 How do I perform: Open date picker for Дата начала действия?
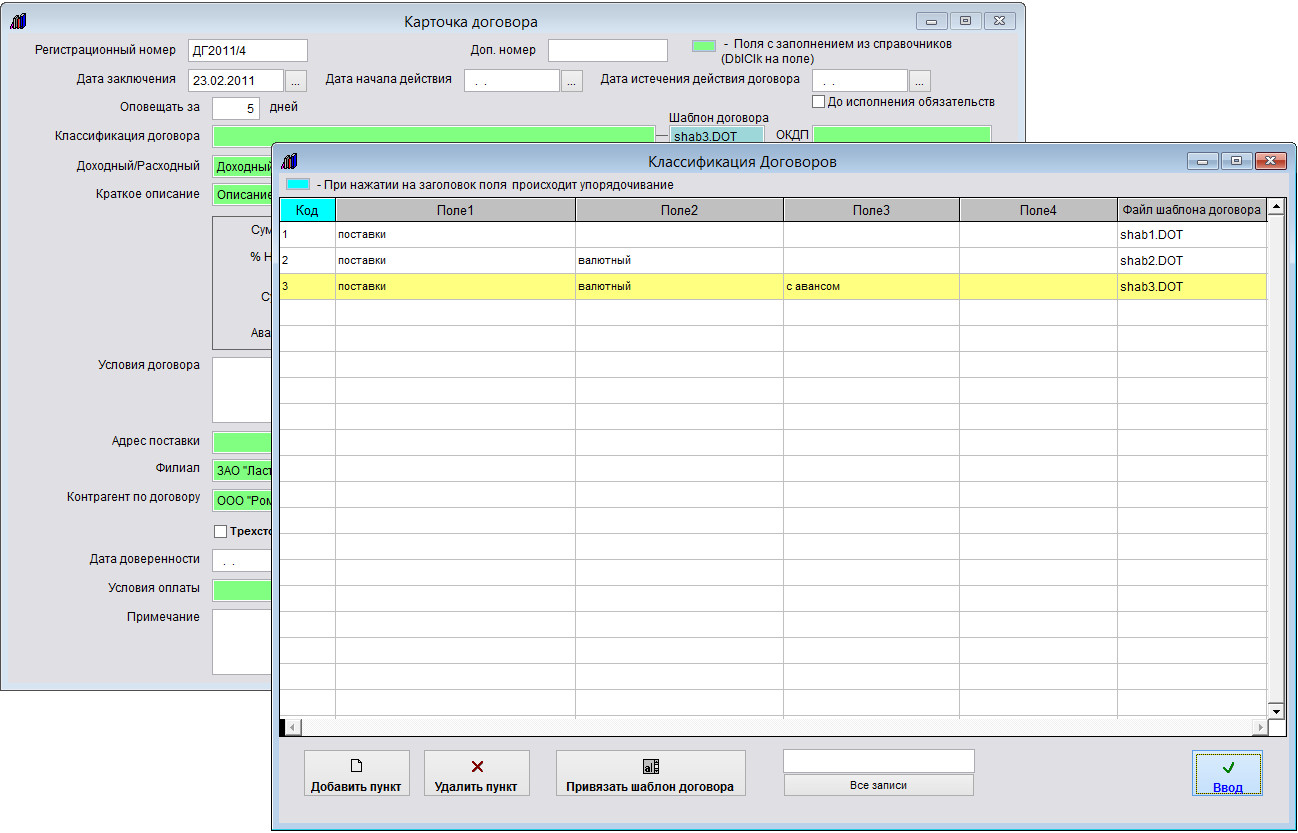[571, 81]
